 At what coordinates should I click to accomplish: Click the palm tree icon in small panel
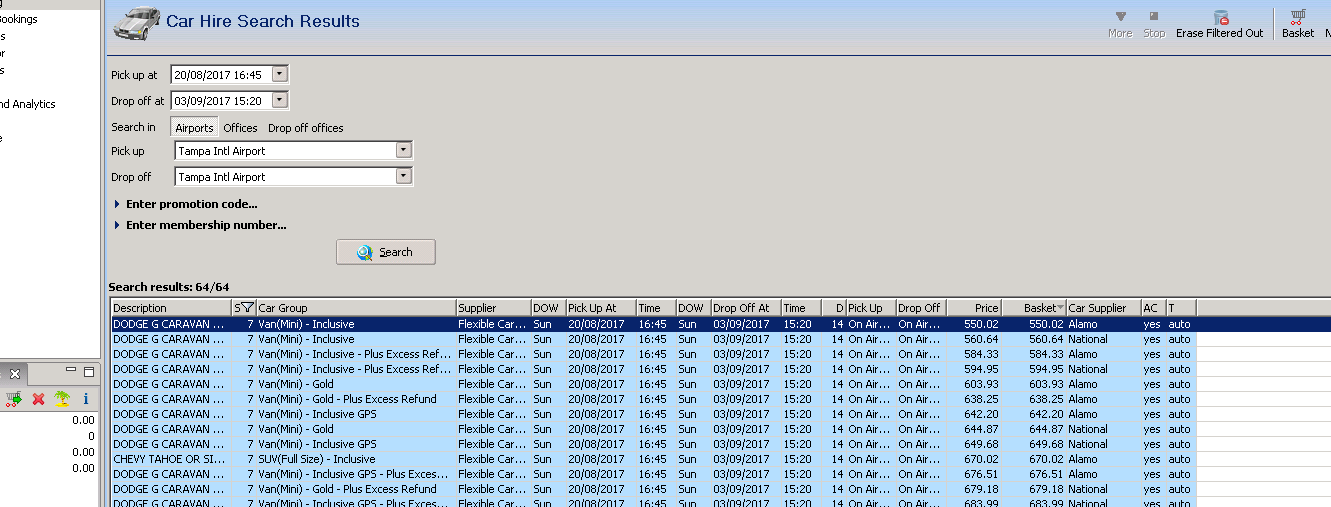[63, 399]
